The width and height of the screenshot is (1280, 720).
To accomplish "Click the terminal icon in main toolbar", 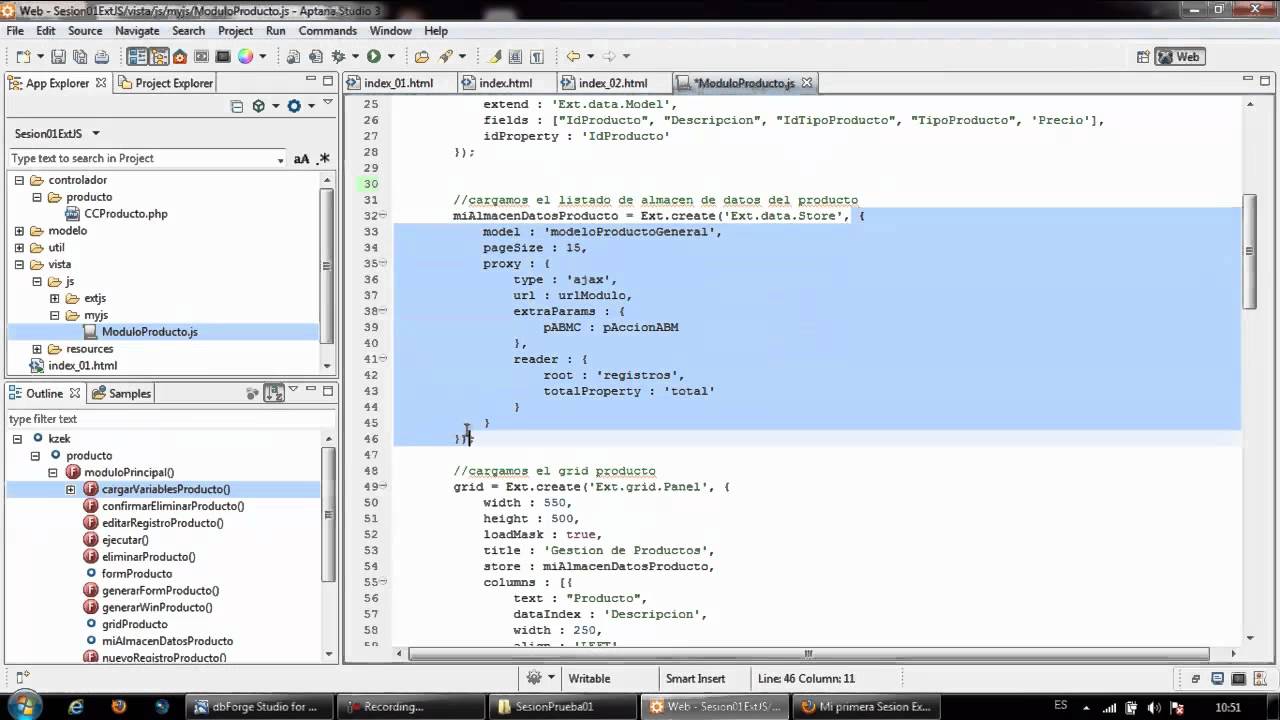I will 223,57.
